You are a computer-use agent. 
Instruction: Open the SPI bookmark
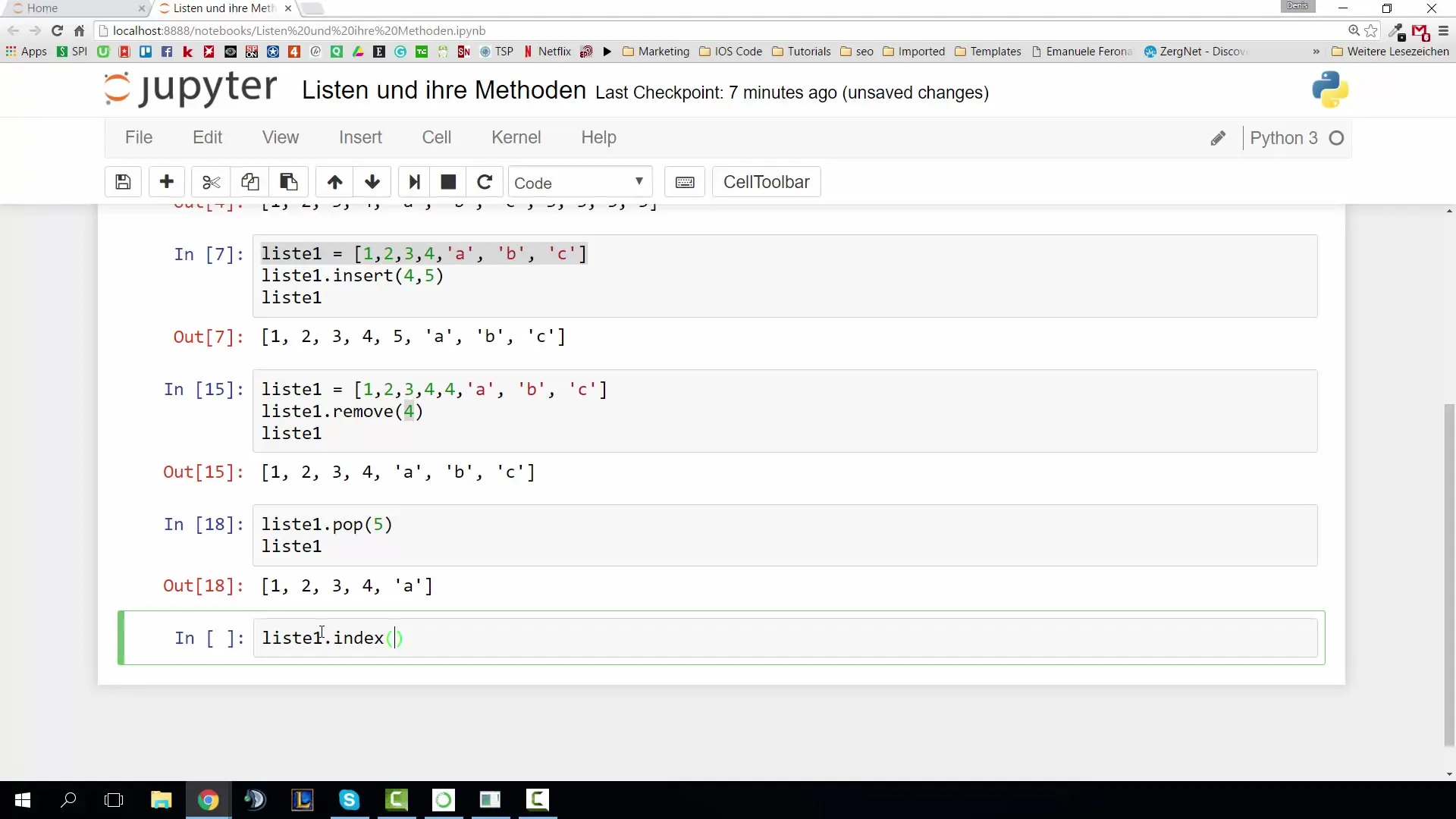[72, 52]
